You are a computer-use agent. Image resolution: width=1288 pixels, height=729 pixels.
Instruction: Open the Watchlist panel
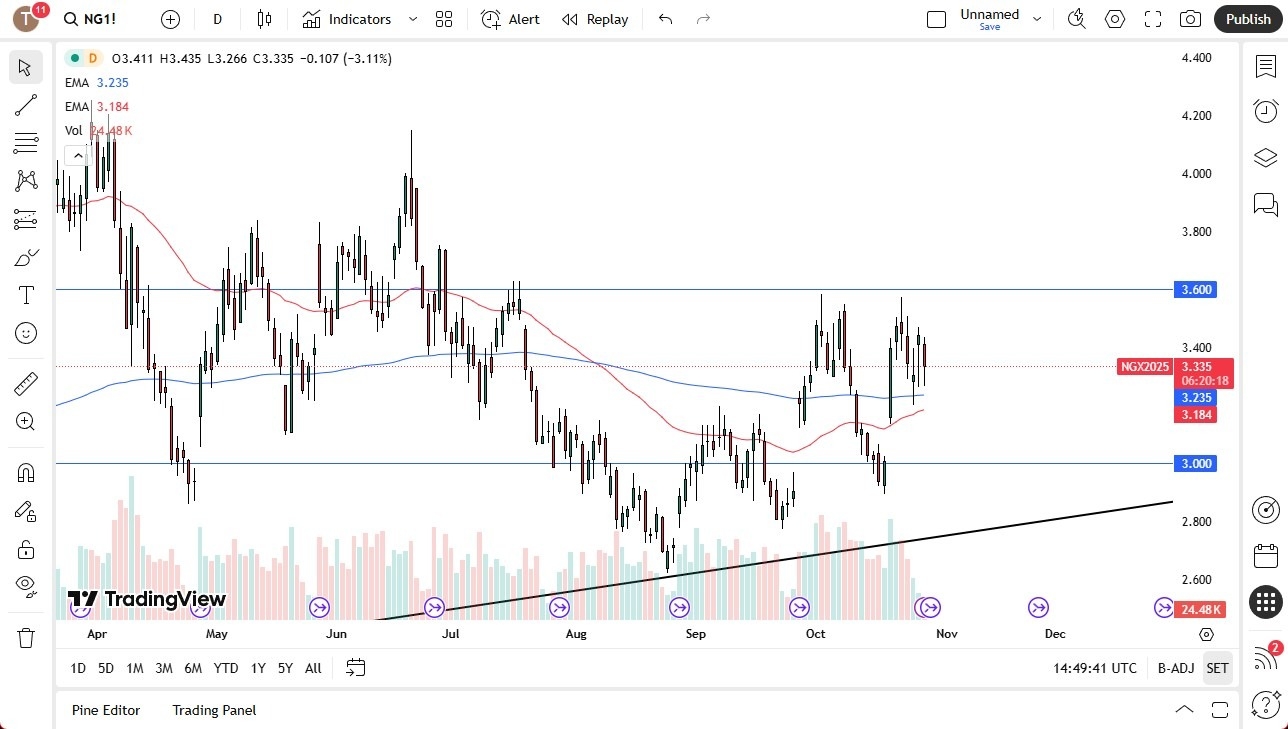click(x=1265, y=66)
